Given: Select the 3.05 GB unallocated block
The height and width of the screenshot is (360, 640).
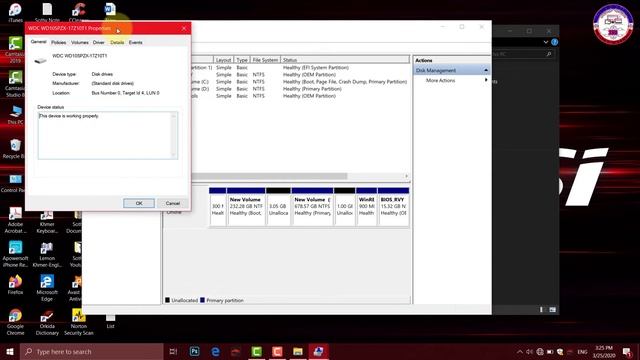Looking at the screenshot, I should pyautogui.click(x=278, y=207).
